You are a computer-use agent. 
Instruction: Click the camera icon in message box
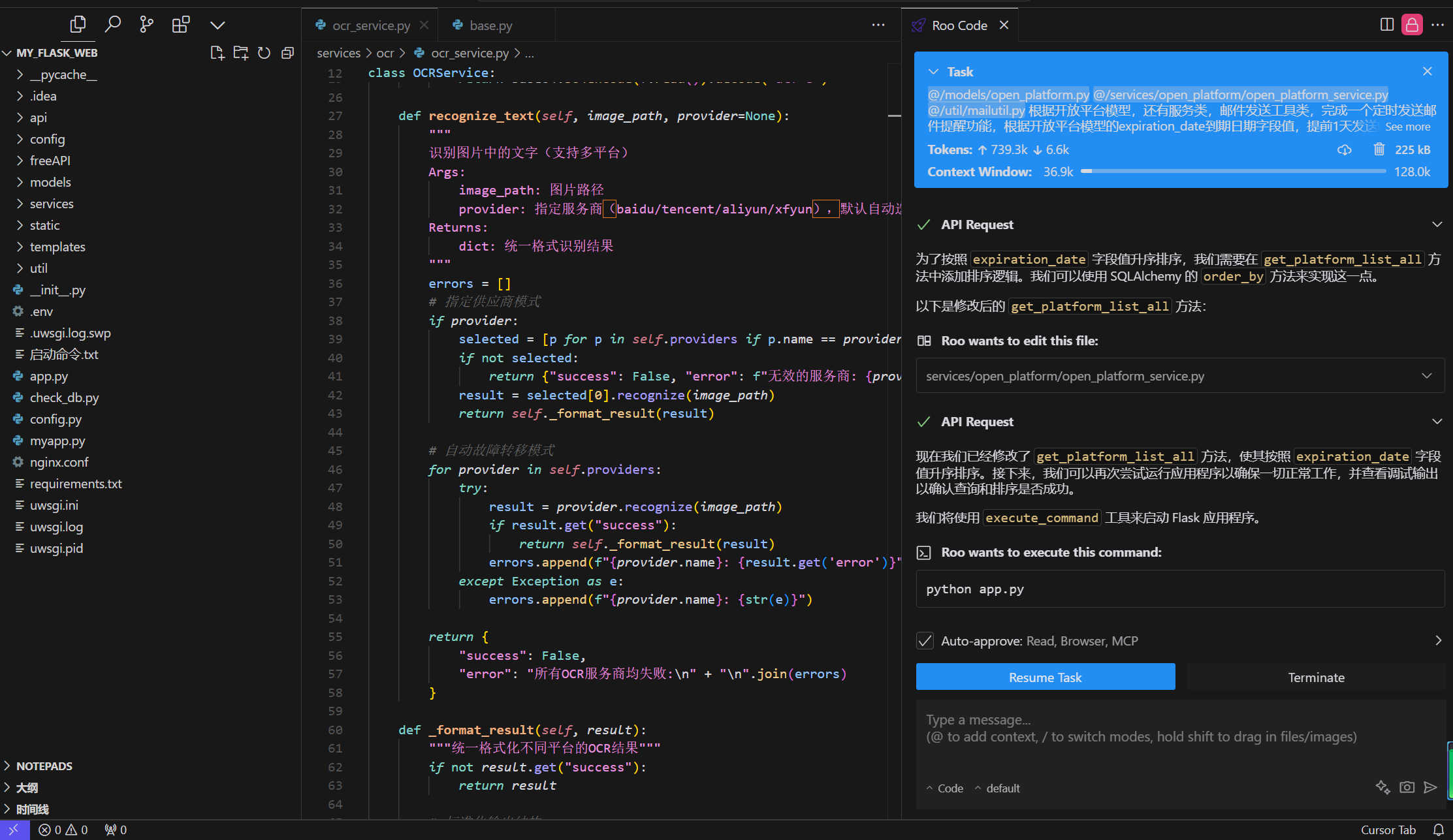point(1407,787)
